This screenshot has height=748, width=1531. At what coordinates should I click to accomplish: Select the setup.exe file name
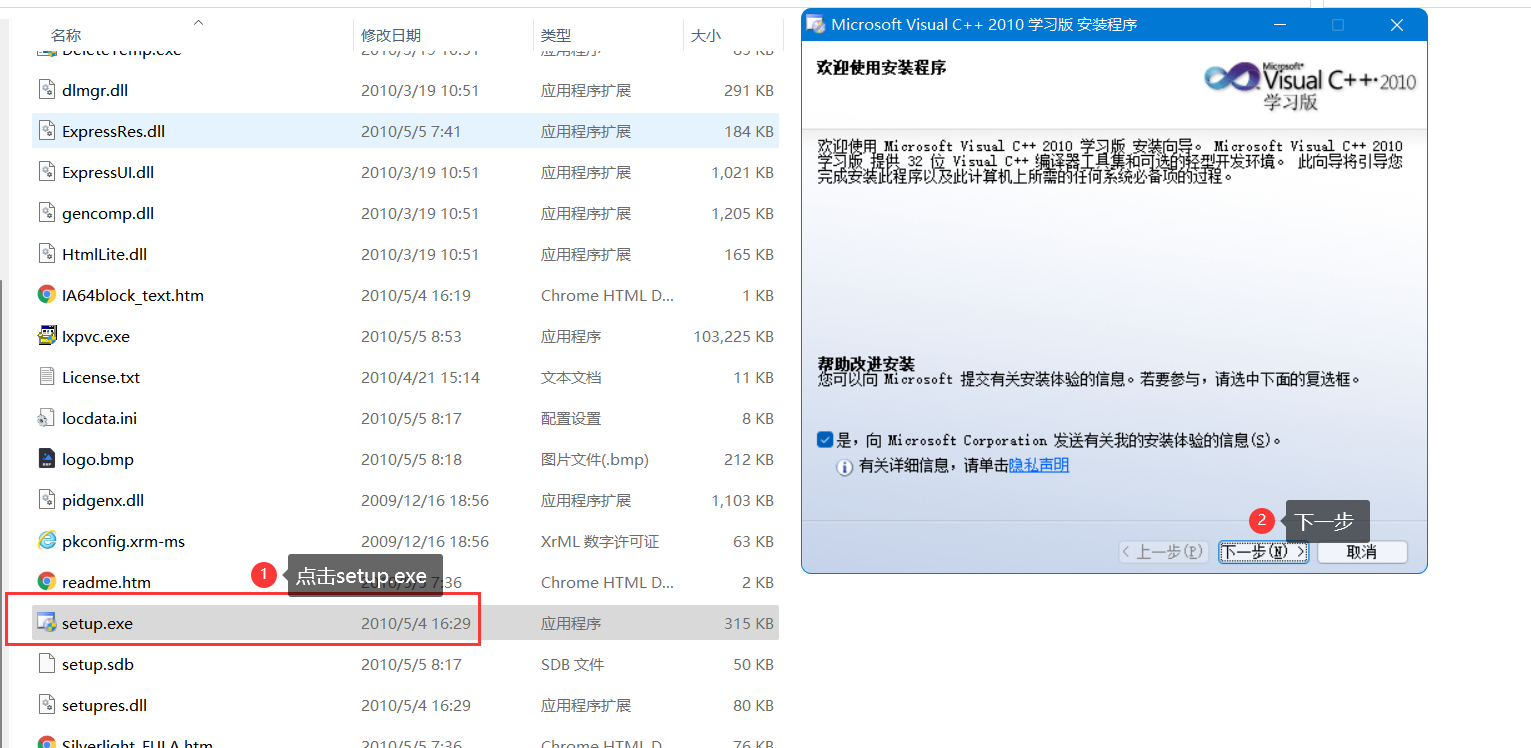[97, 623]
